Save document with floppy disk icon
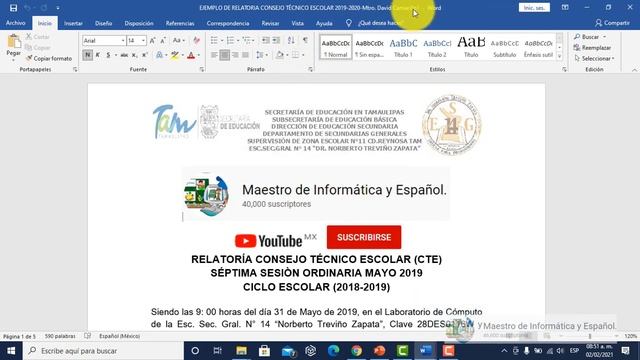 [x=13, y=8]
